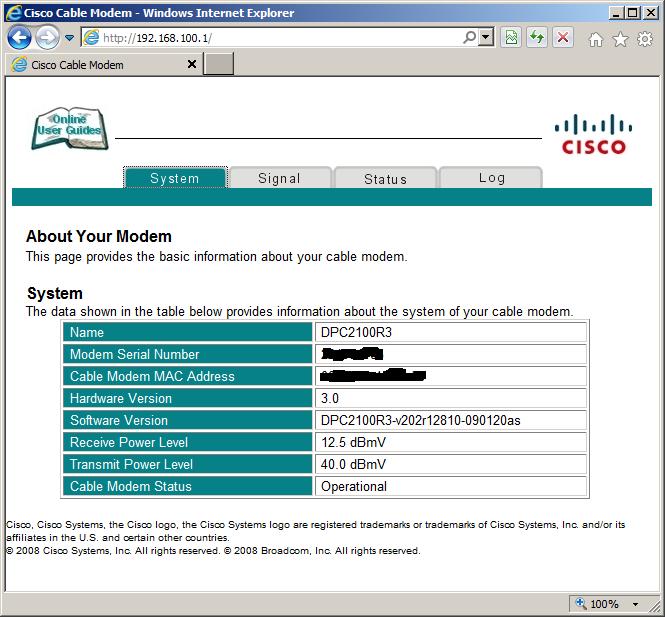665x617 pixels.
Task: Click the search magnifier in address bar
Action: [470, 38]
